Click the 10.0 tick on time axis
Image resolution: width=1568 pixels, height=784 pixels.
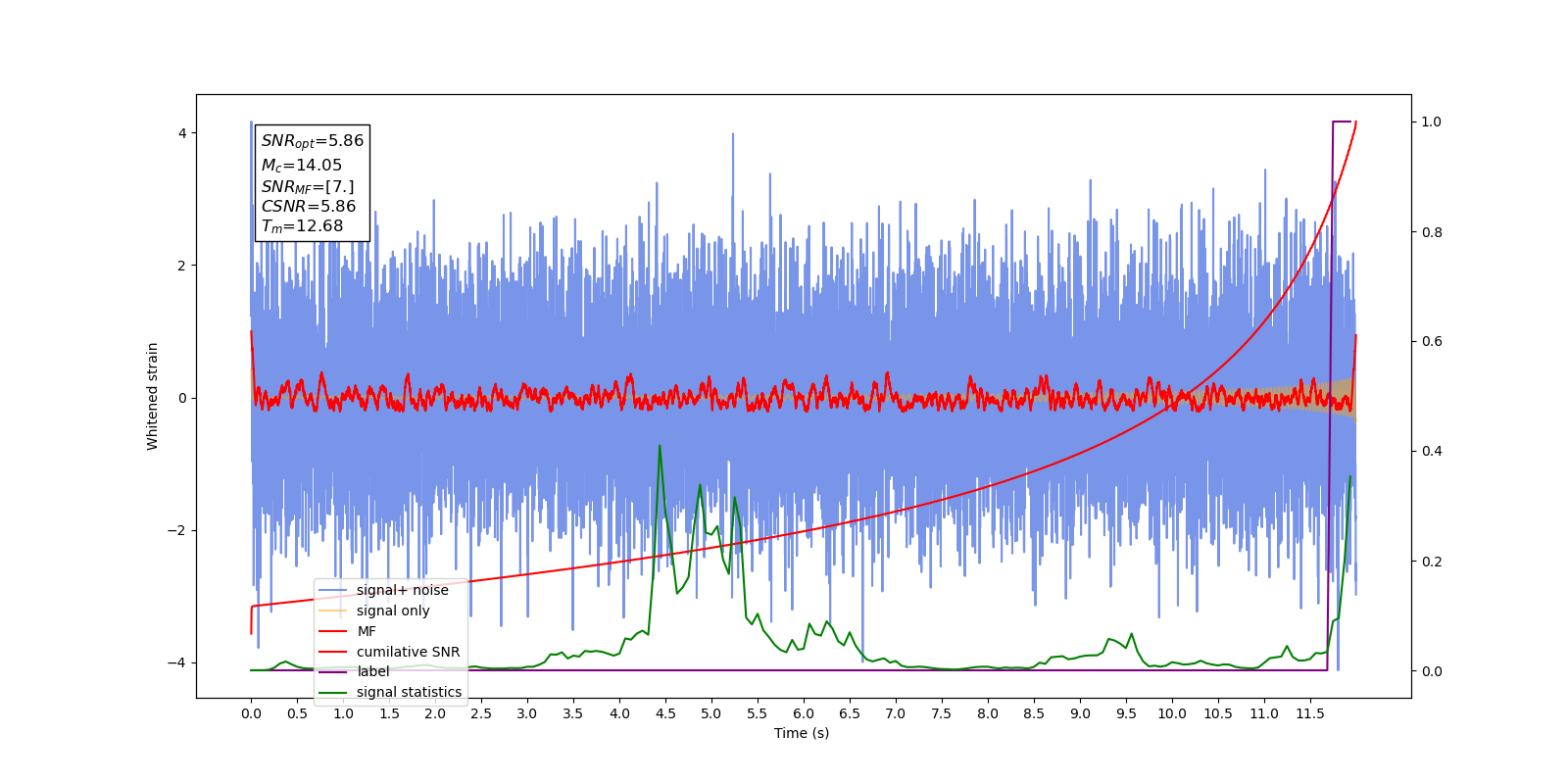[x=1172, y=713]
